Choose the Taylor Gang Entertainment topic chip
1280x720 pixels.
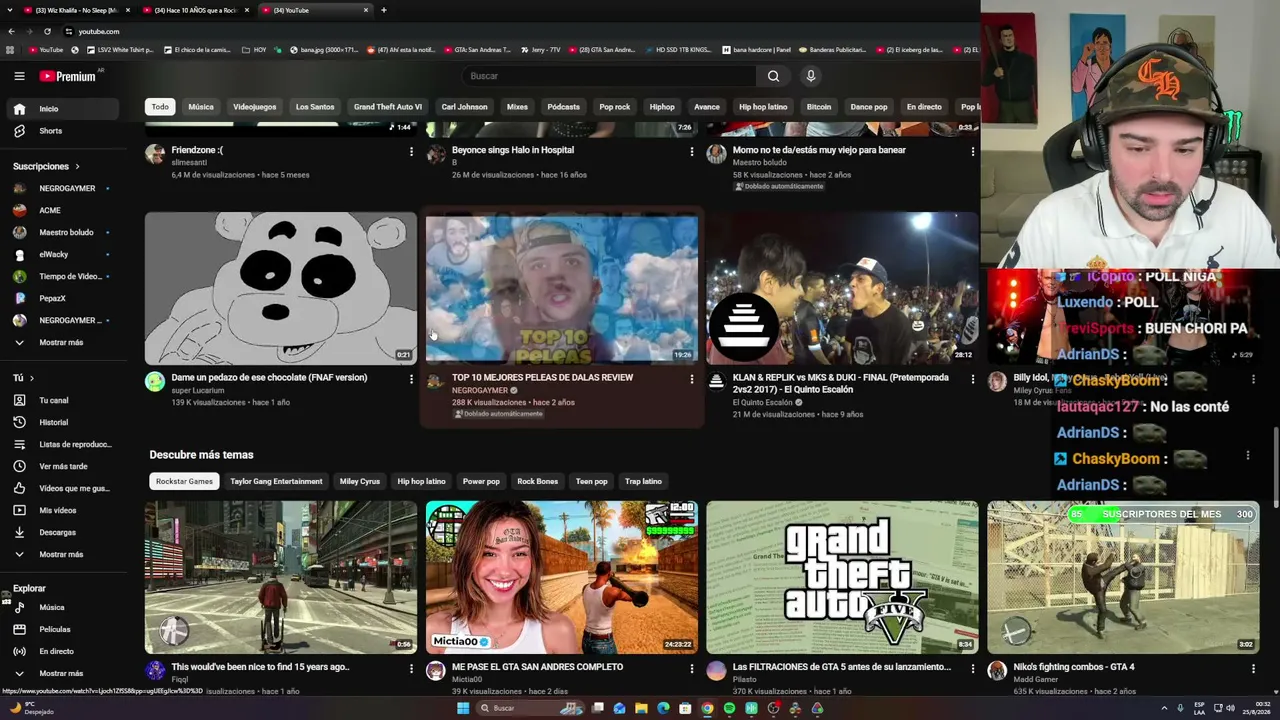[277, 481]
